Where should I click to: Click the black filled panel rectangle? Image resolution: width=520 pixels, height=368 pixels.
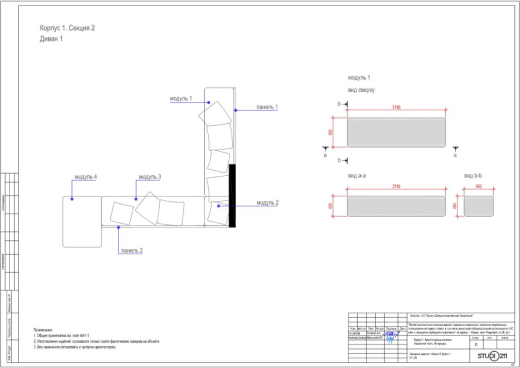click(x=232, y=196)
